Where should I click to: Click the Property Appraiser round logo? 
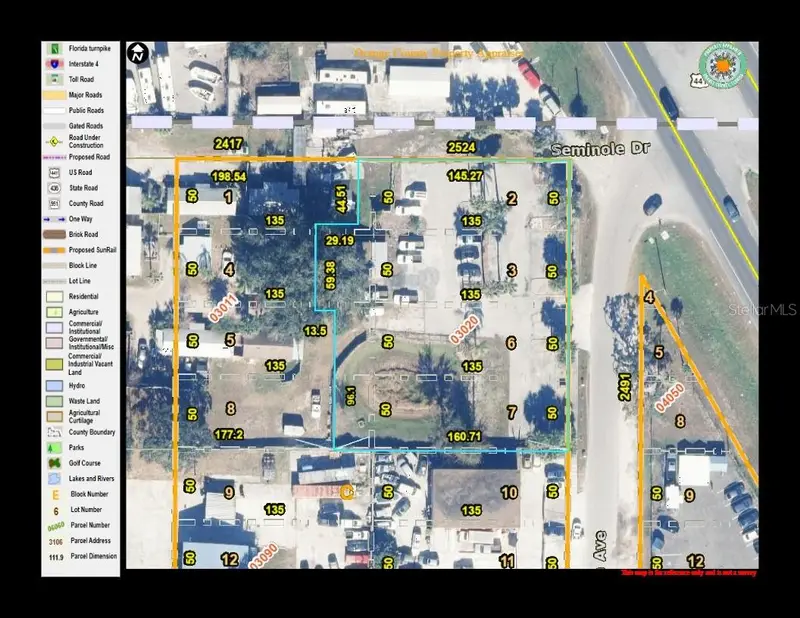722,65
